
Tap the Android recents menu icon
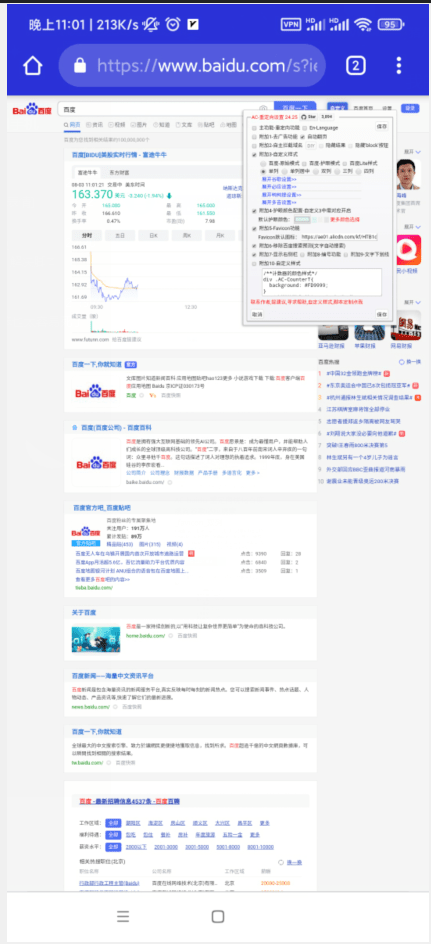pos(123,916)
